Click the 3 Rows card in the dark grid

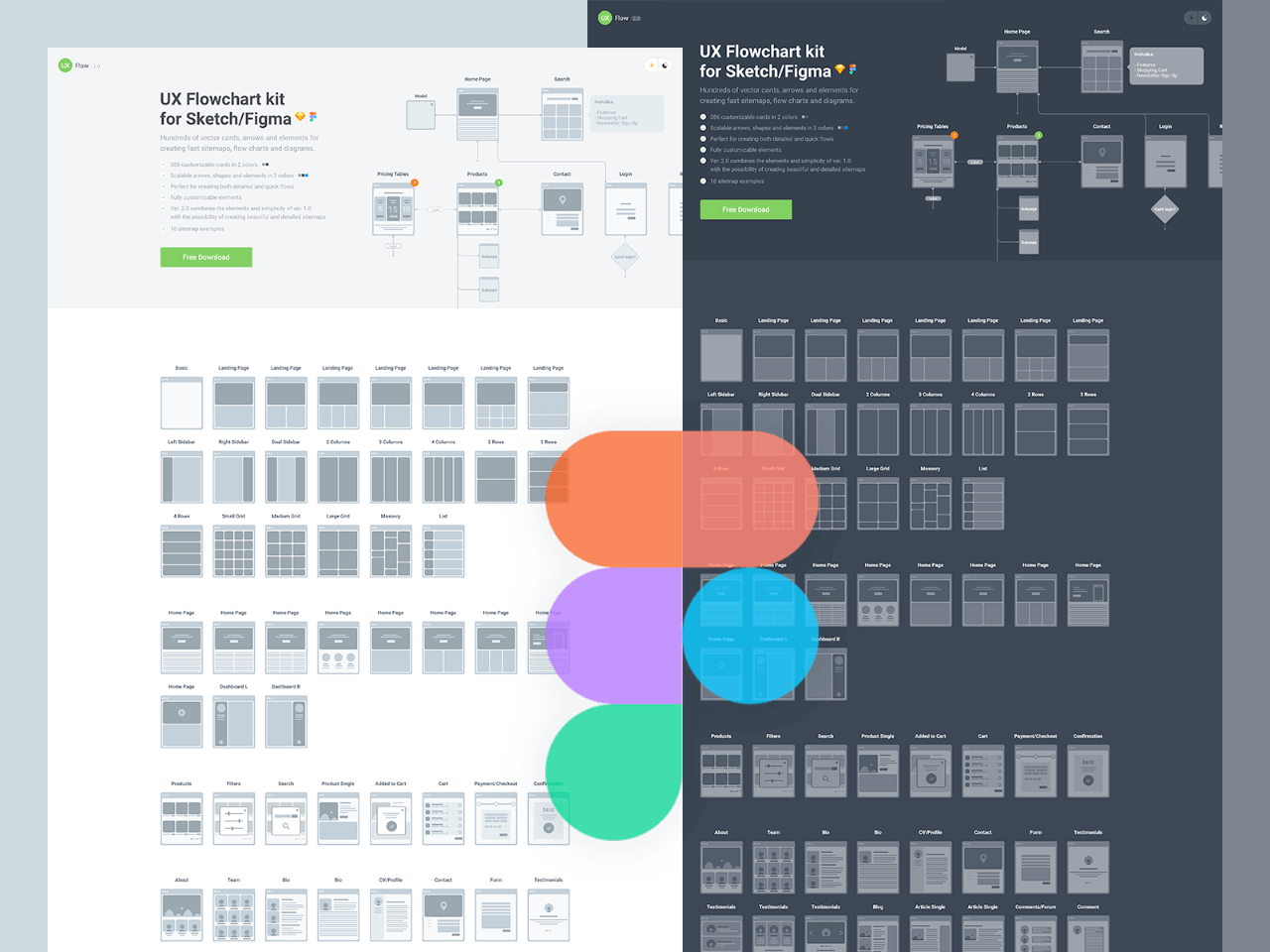tap(1088, 430)
